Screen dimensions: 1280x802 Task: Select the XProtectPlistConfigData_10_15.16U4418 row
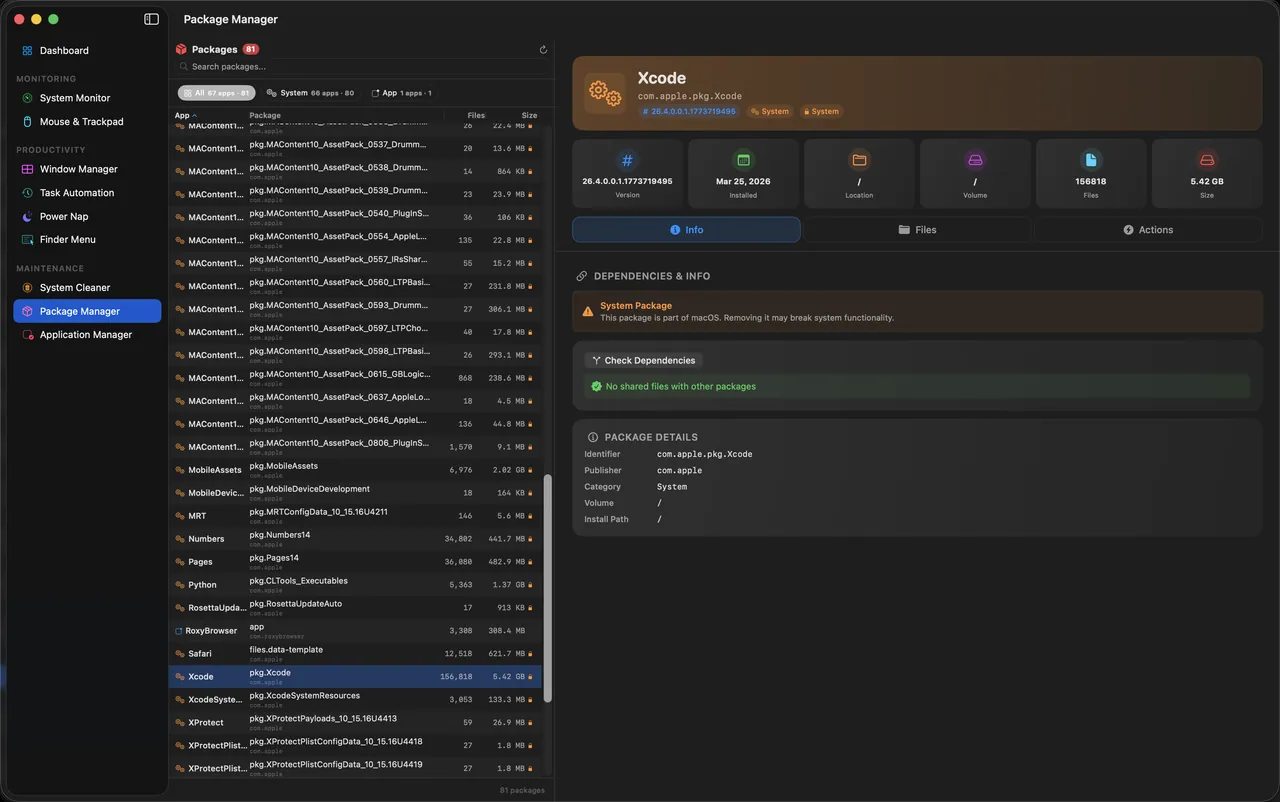tap(355, 746)
